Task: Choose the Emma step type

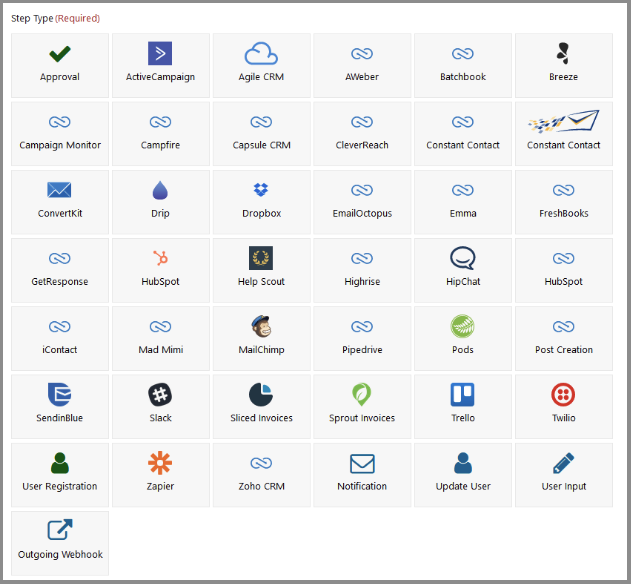Action: [x=463, y=202]
